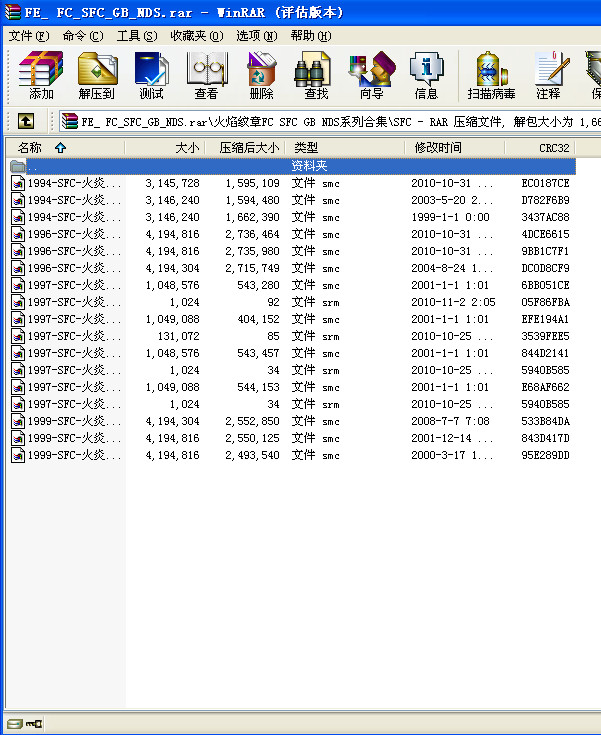This screenshot has height=735, width=601.
Task: Launch the 向导 (Wizard) tool
Action: 372,75
